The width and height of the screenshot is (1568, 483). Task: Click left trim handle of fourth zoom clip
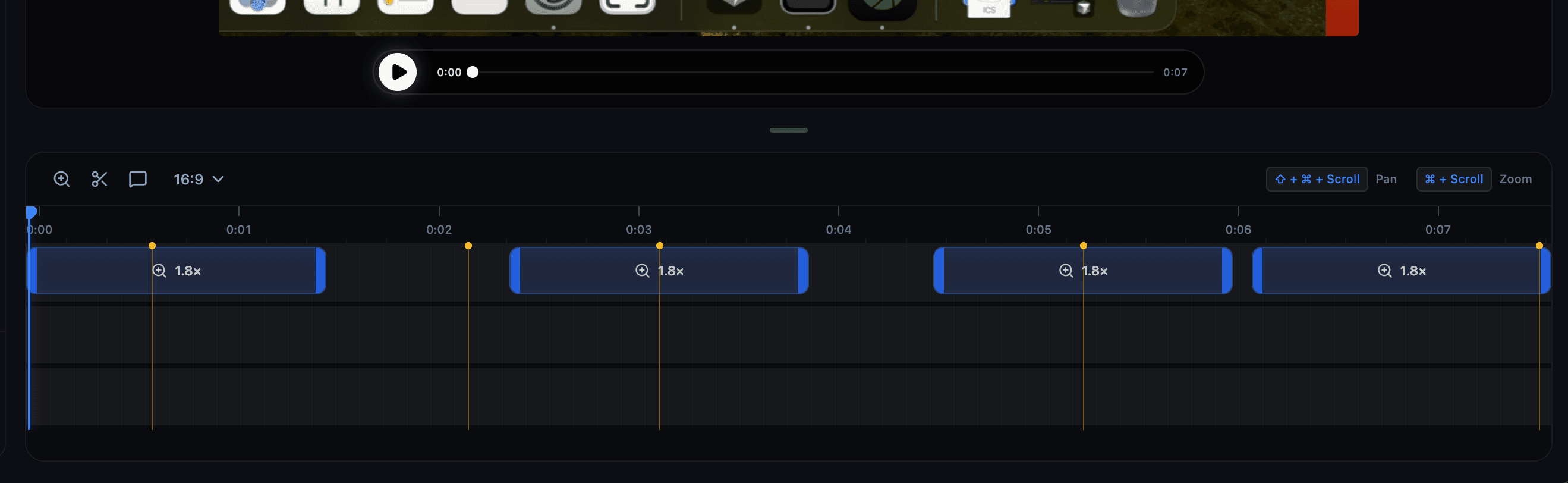pyautogui.click(x=1258, y=271)
